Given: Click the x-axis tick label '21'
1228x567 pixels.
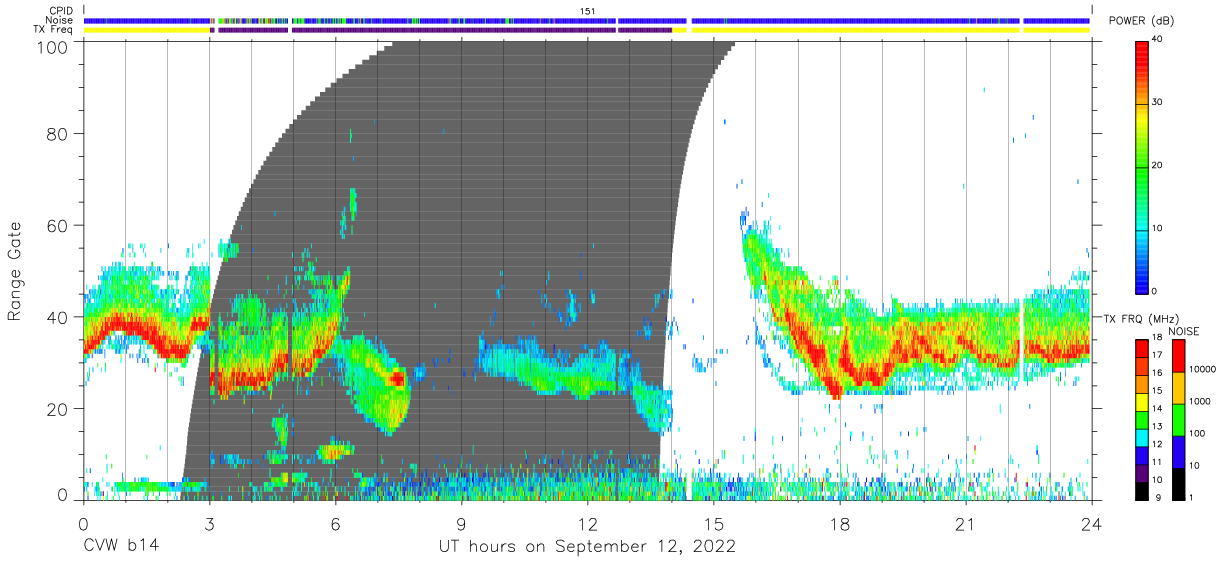Looking at the screenshot, I should (x=965, y=524).
